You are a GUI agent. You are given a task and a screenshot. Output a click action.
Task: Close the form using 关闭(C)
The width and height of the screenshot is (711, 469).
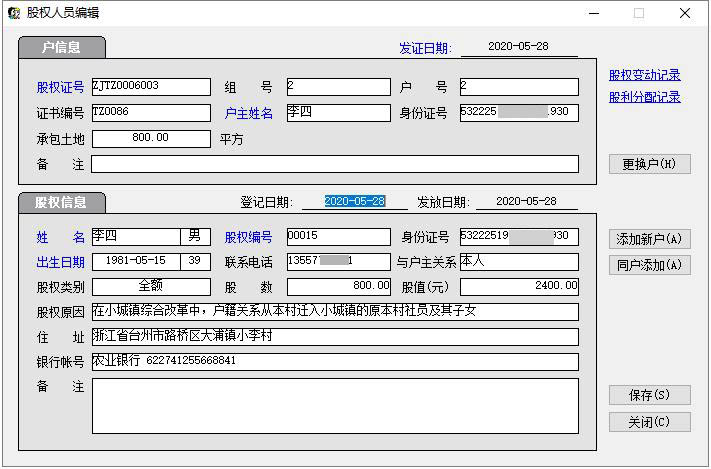click(649, 422)
